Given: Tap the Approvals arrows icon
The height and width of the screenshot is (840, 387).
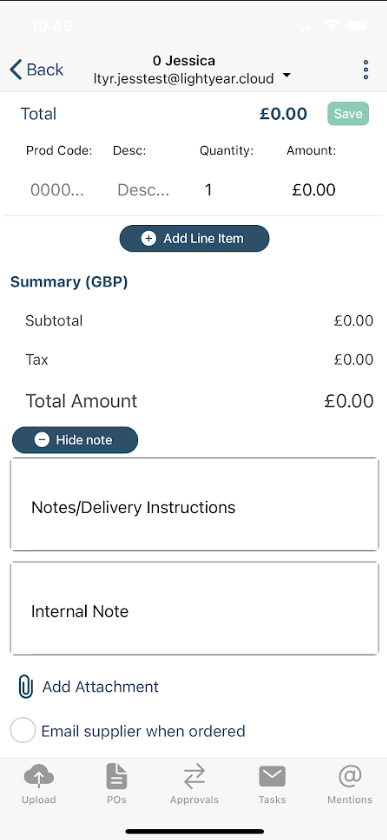Looking at the screenshot, I should click(194, 776).
